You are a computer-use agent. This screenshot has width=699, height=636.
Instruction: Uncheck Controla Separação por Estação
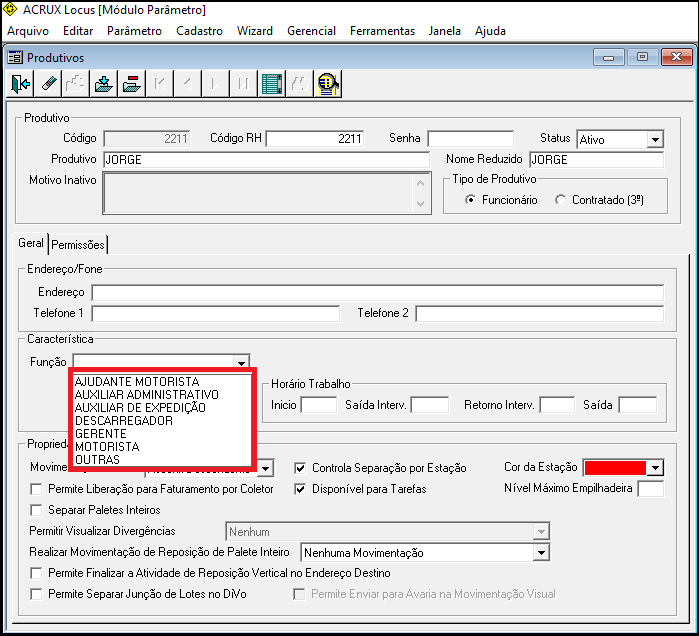300,468
